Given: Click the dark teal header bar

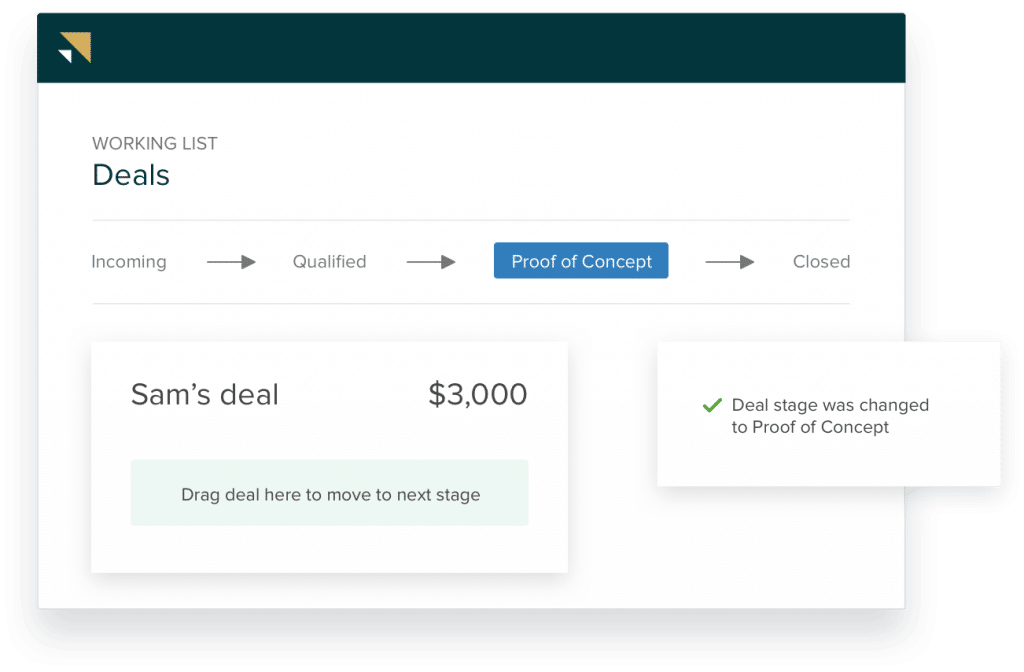Looking at the screenshot, I should point(500,48).
